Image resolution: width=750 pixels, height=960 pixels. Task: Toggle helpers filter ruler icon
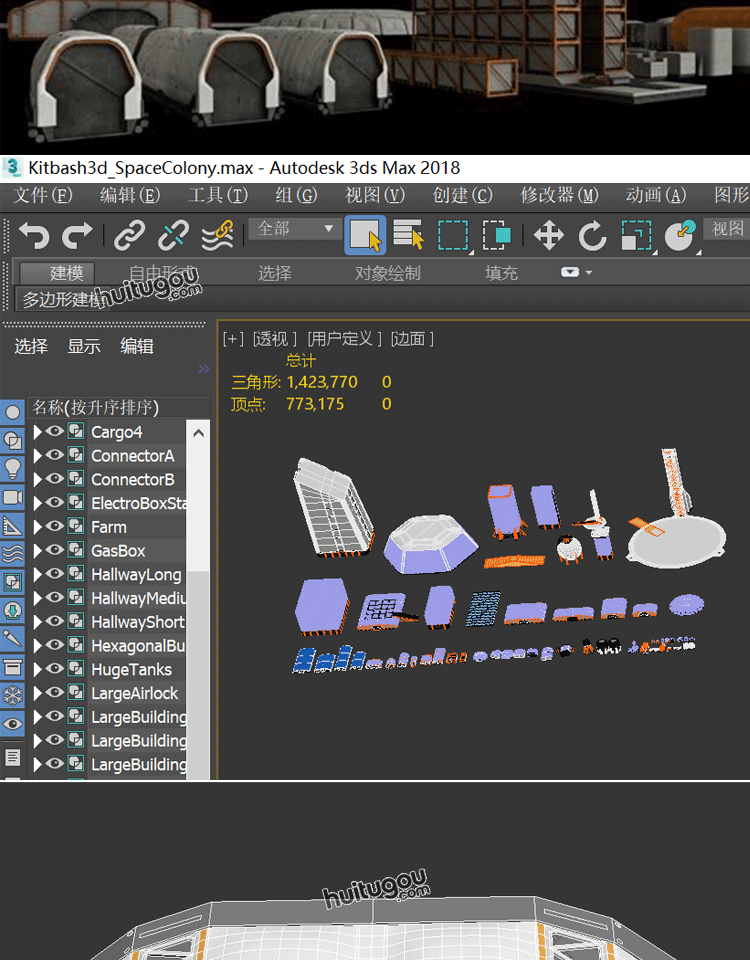coord(12,525)
